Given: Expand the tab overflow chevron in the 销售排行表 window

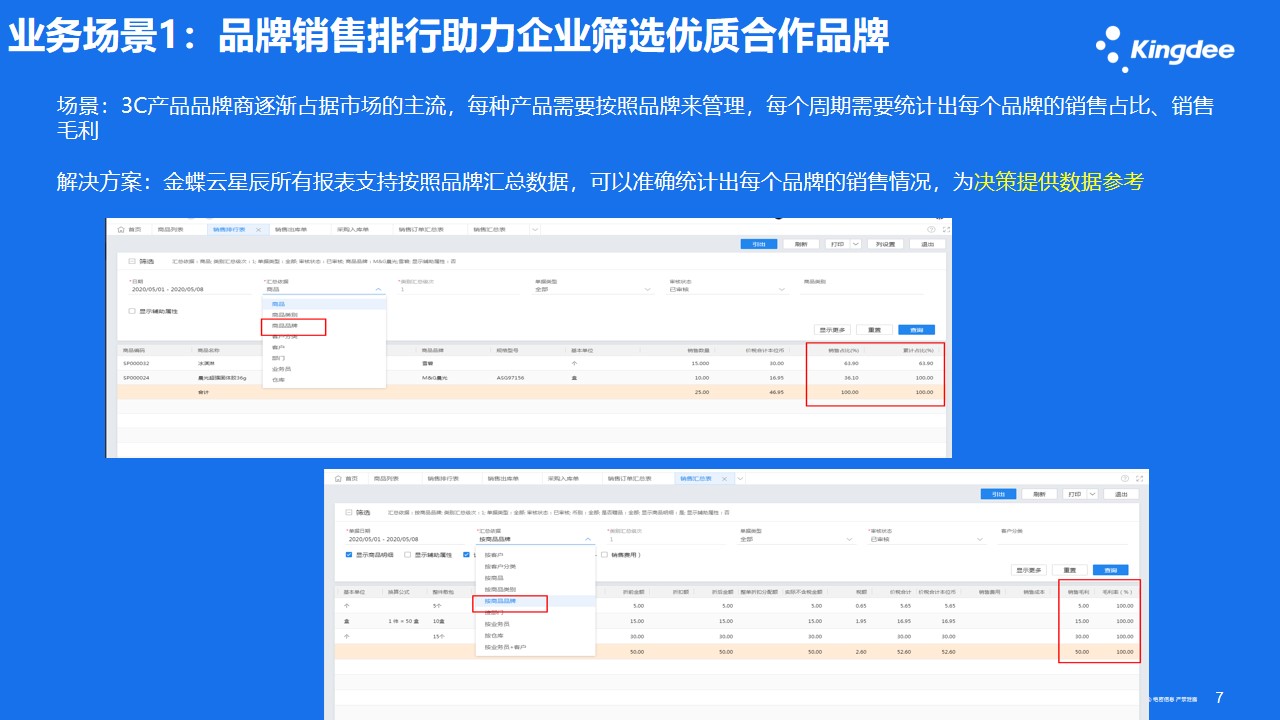Looking at the screenshot, I should point(535,230).
